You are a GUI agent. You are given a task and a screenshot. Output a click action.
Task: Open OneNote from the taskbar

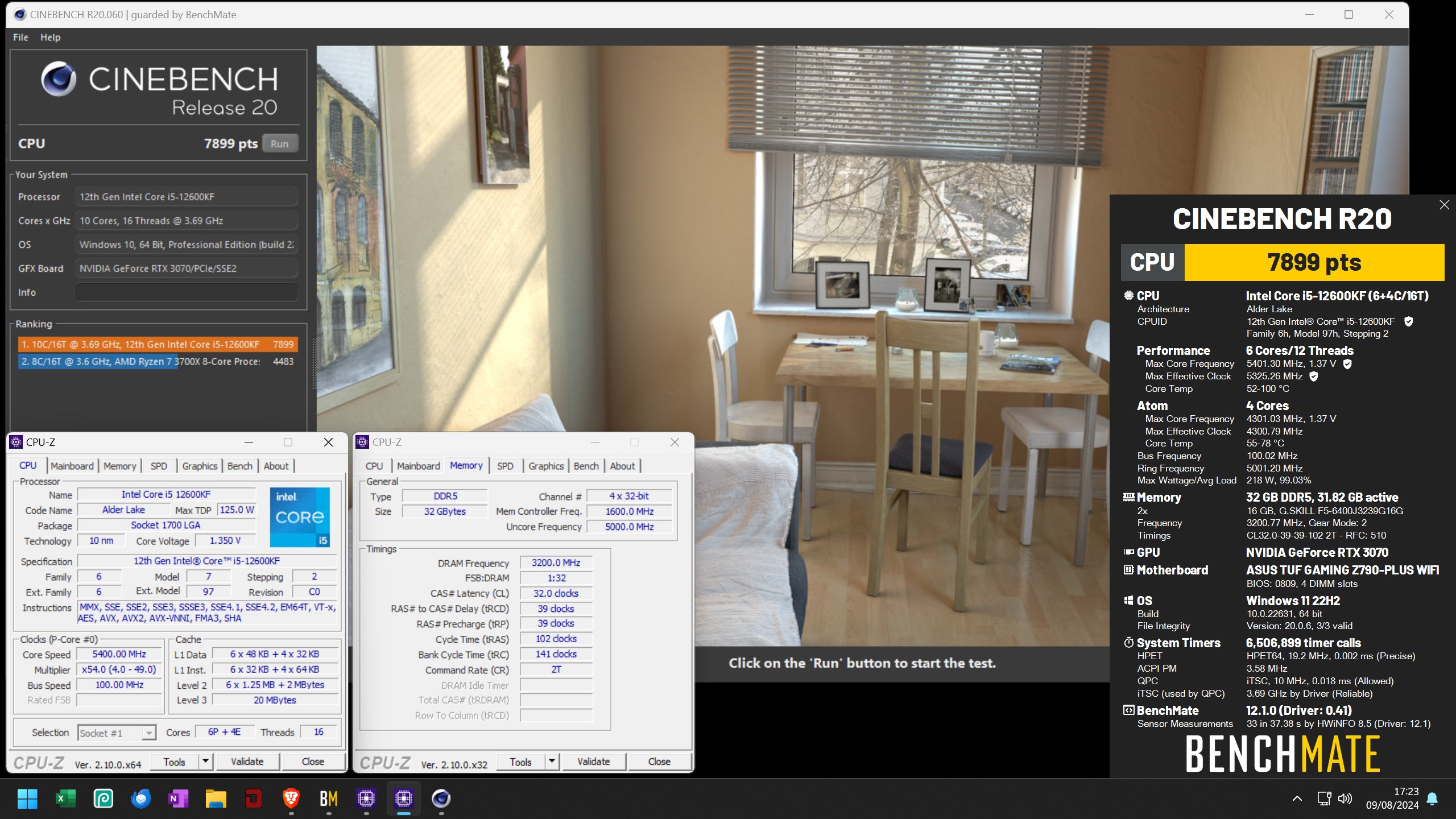(x=178, y=799)
